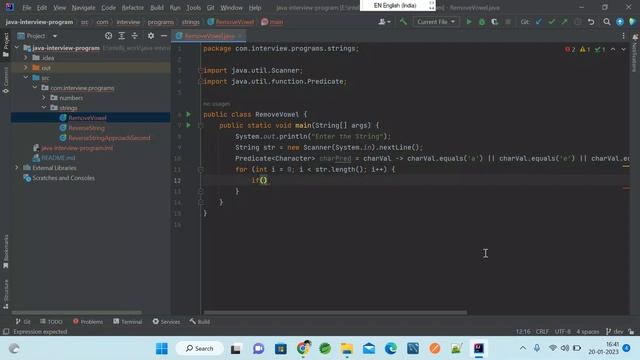This screenshot has width=640, height=360.
Task: Expand the numbers package
Action: pyautogui.click(x=44, y=98)
